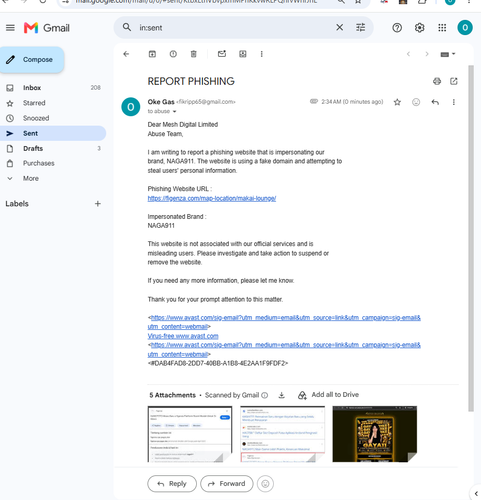The image size is (481, 500).
Task: Click in the in:sent search field
Action: [233, 28]
